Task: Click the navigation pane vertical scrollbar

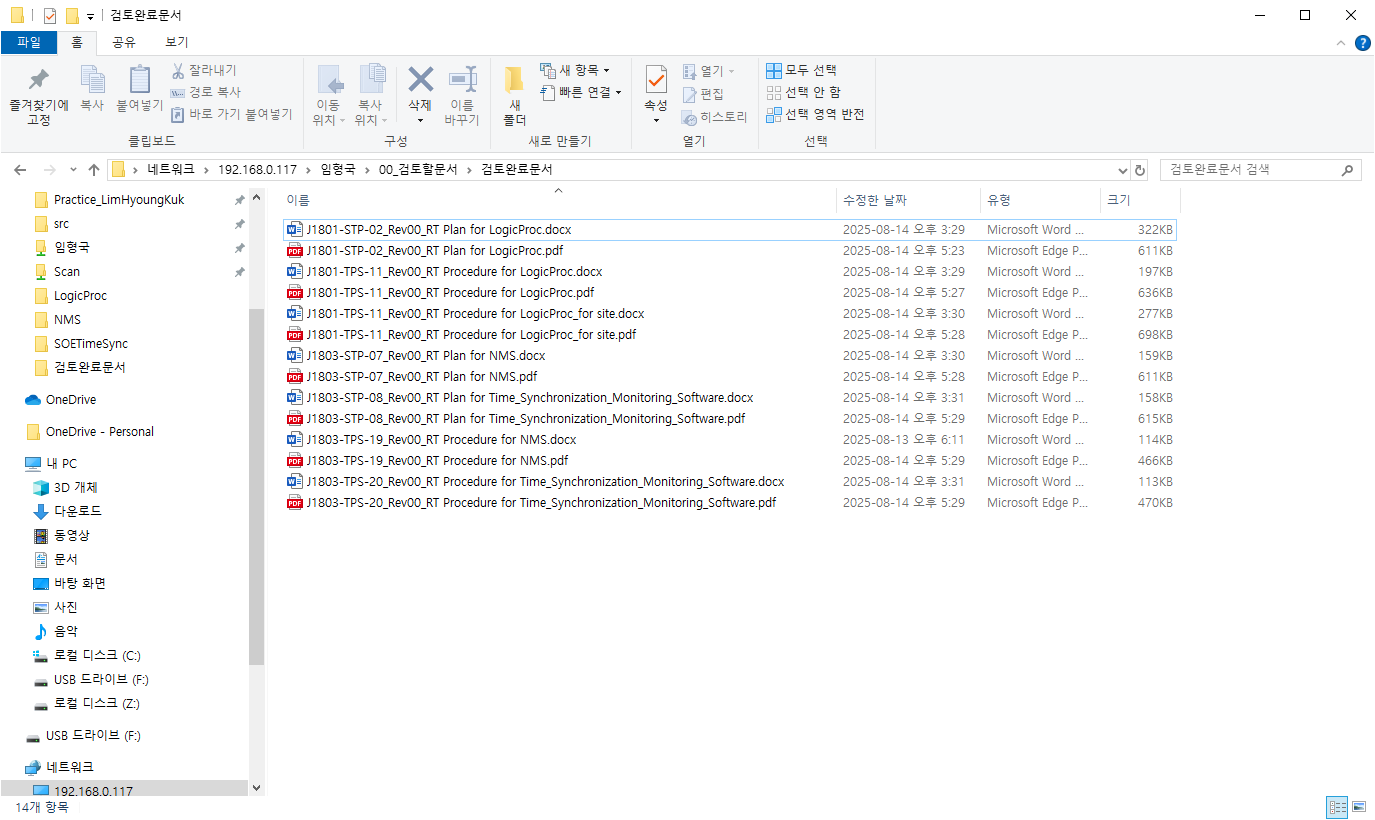Action: 257,480
